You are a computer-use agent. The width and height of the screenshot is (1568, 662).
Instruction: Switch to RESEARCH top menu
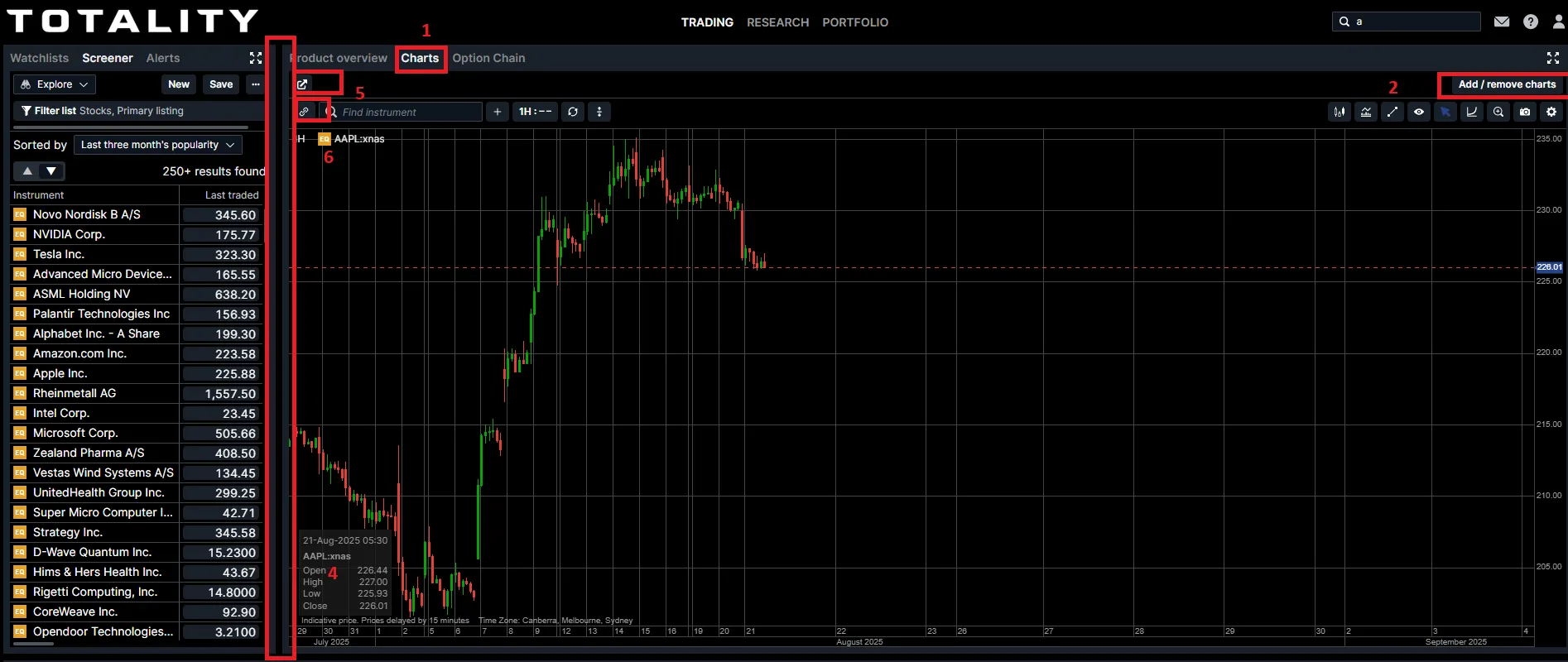point(777,22)
